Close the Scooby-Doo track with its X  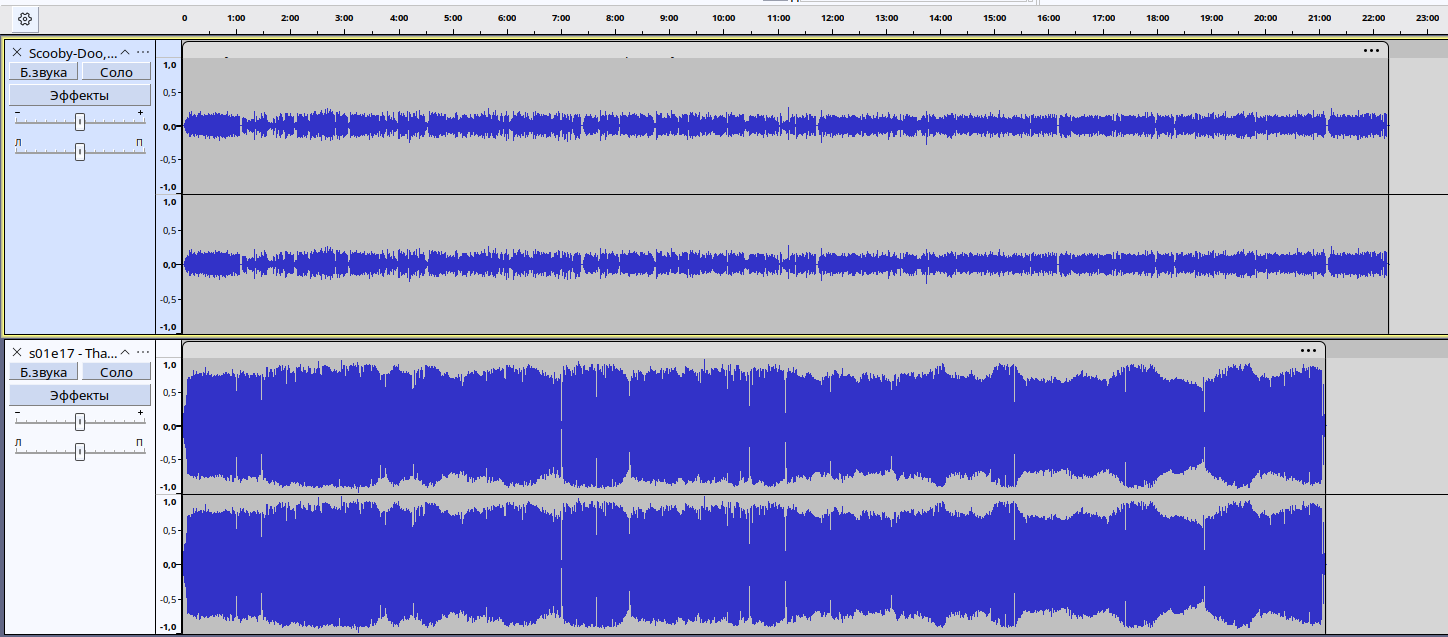[17, 52]
